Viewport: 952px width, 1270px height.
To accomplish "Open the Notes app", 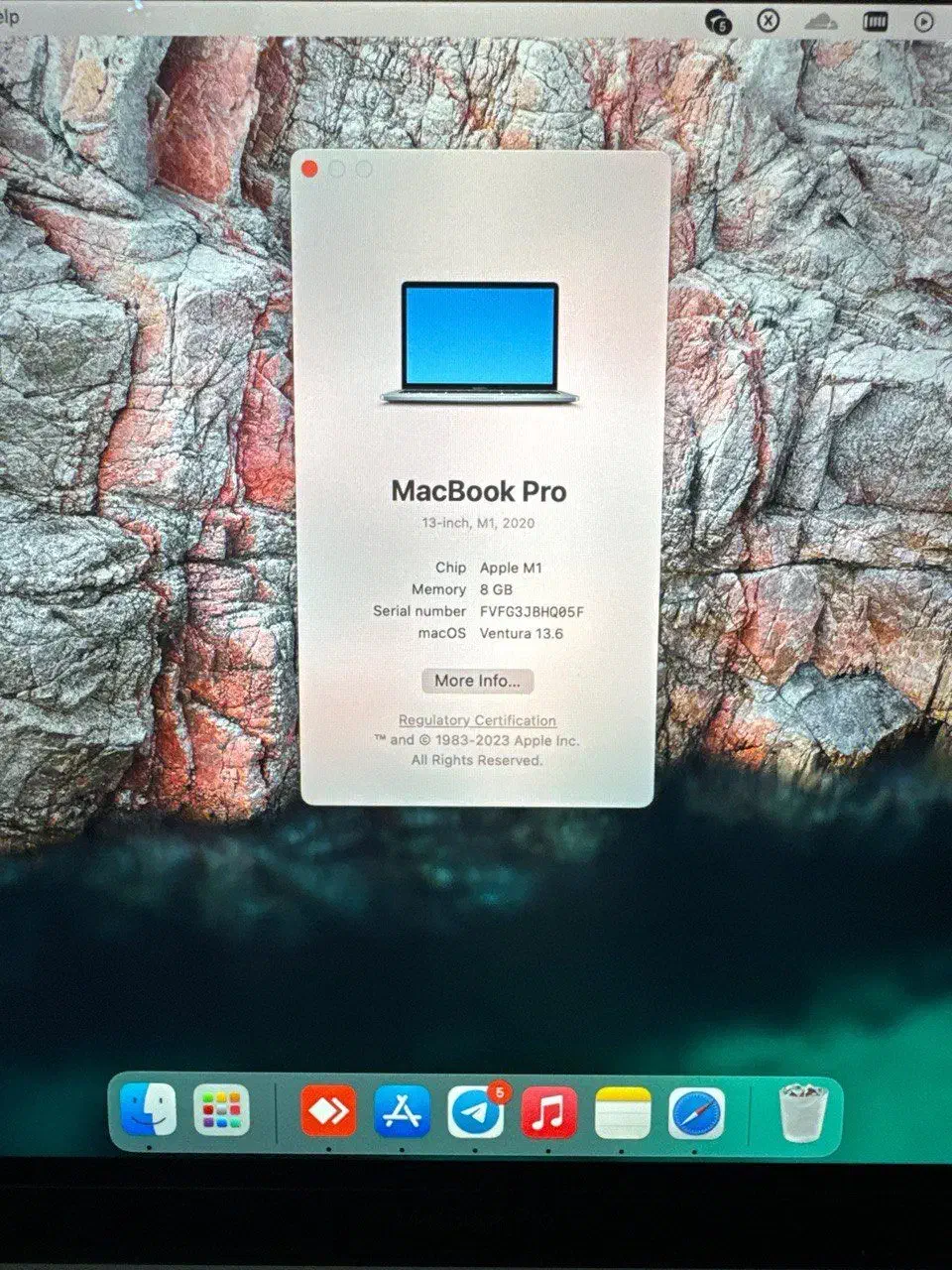I will (x=623, y=1113).
